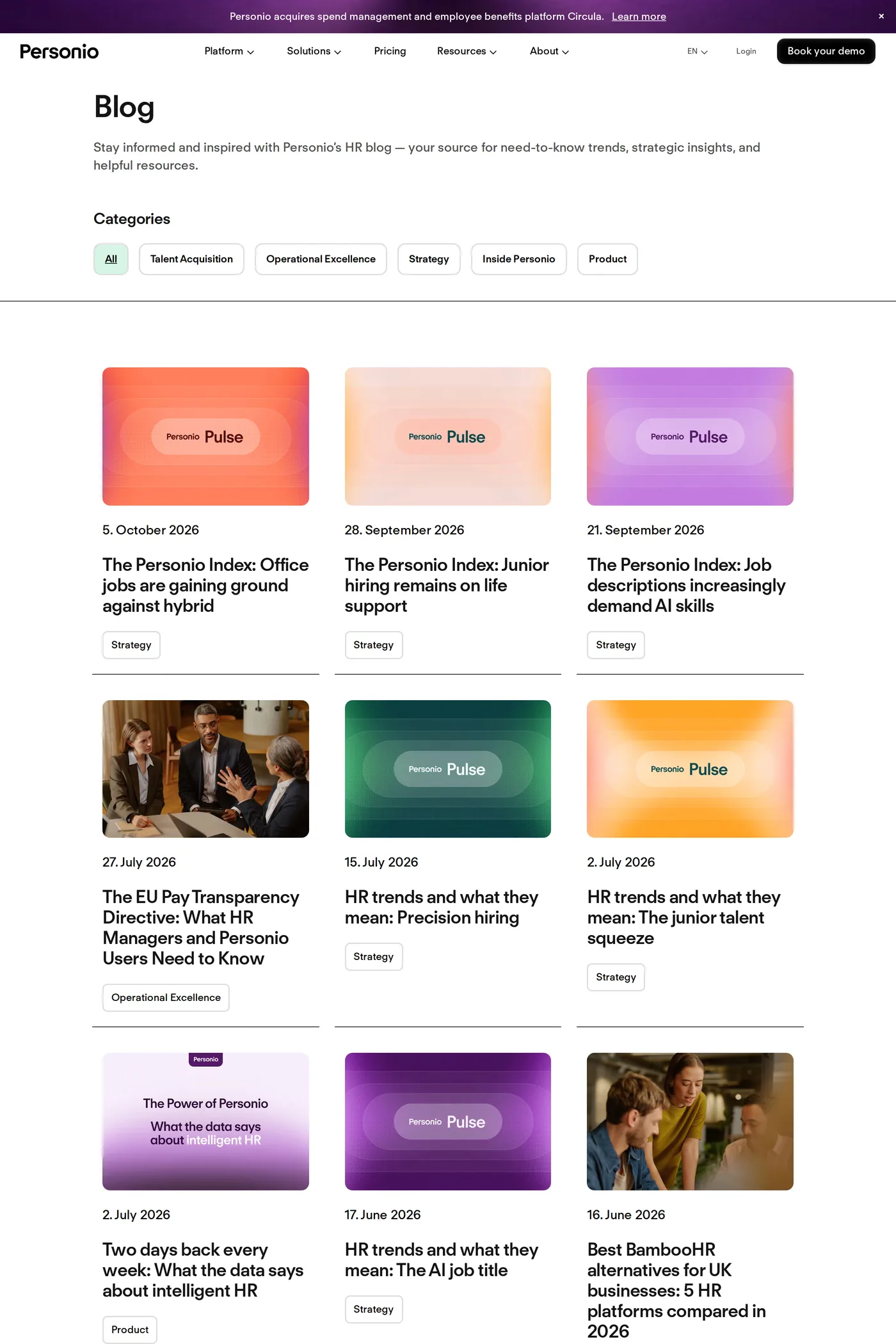Expand the About menu

(x=549, y=51)
